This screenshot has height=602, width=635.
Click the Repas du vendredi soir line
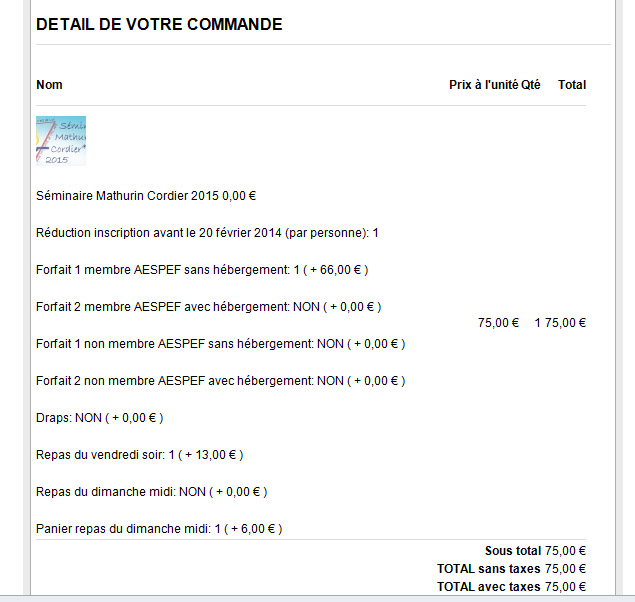(139, 455)
